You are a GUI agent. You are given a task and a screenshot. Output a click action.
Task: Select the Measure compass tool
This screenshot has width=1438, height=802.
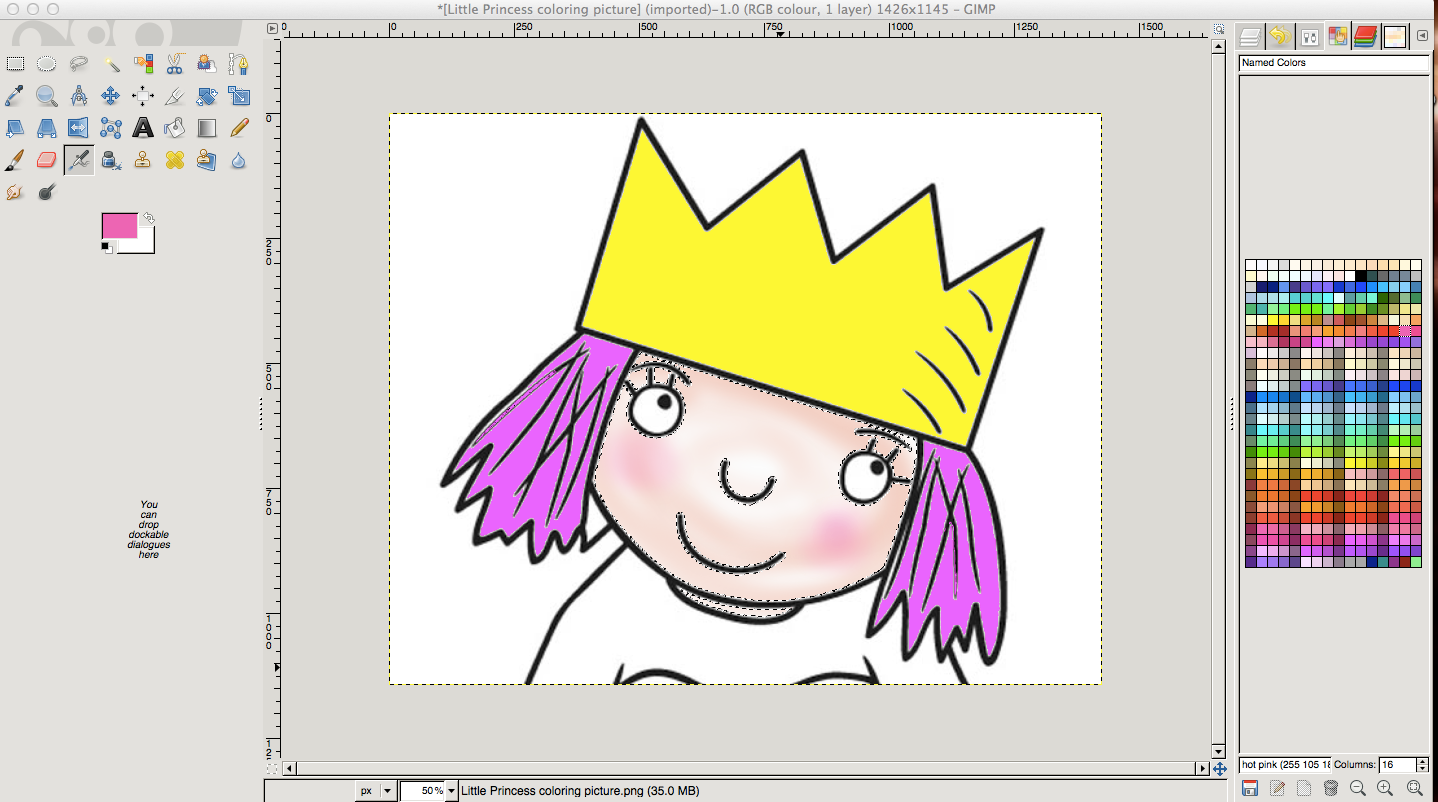pyautogui.click(x=79, y=96)
